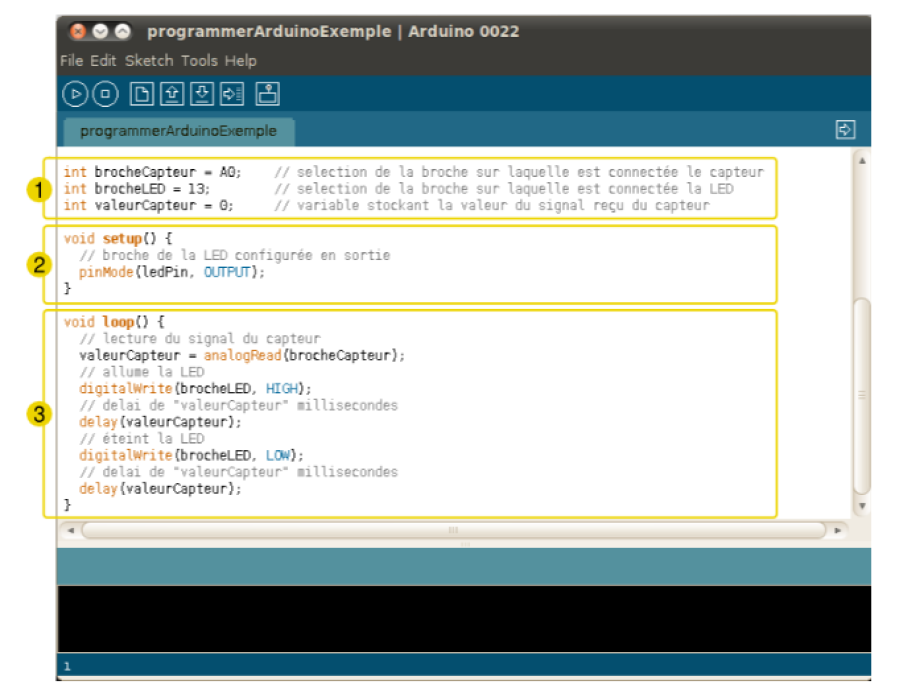Click the comment "variable stockant la valeur du signal"
This screenshot has width=899, height=693.
click(x=491, y=205)
